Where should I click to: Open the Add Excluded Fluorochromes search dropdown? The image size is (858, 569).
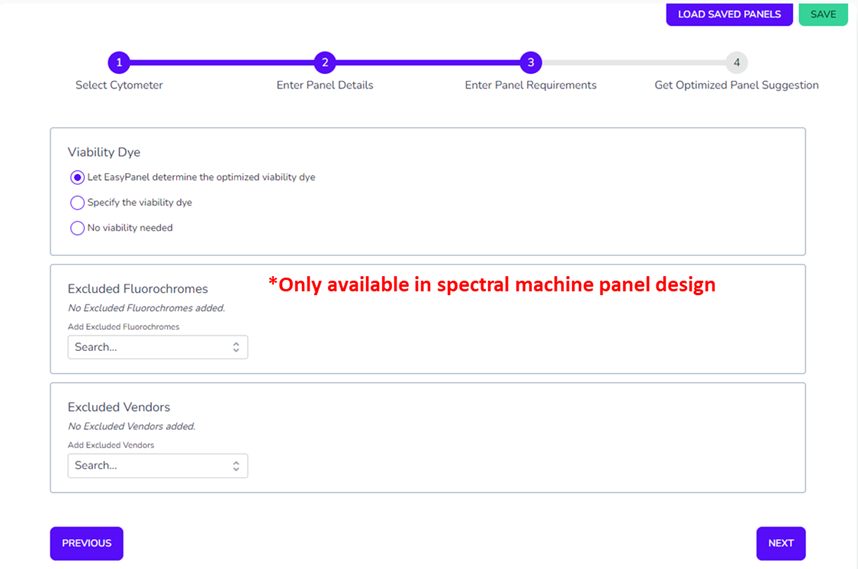pos(150,347)
